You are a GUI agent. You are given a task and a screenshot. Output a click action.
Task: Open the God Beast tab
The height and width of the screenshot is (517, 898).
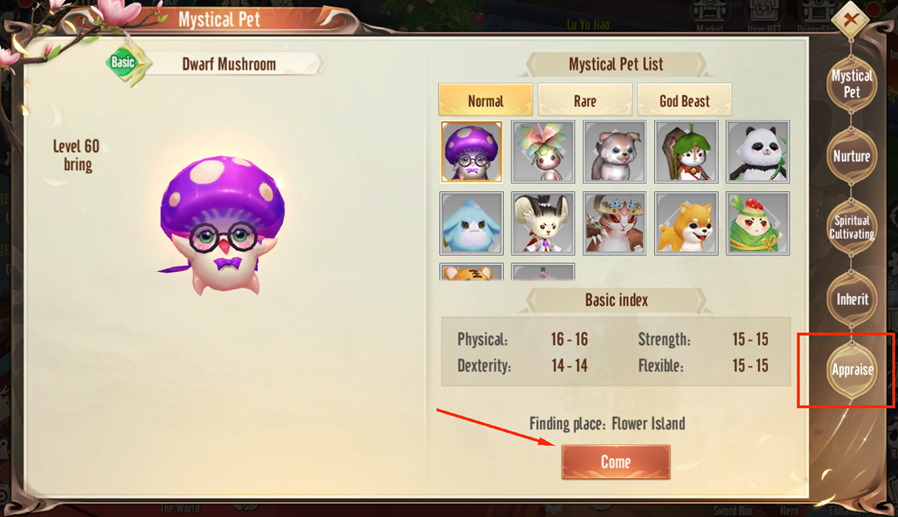684,100
